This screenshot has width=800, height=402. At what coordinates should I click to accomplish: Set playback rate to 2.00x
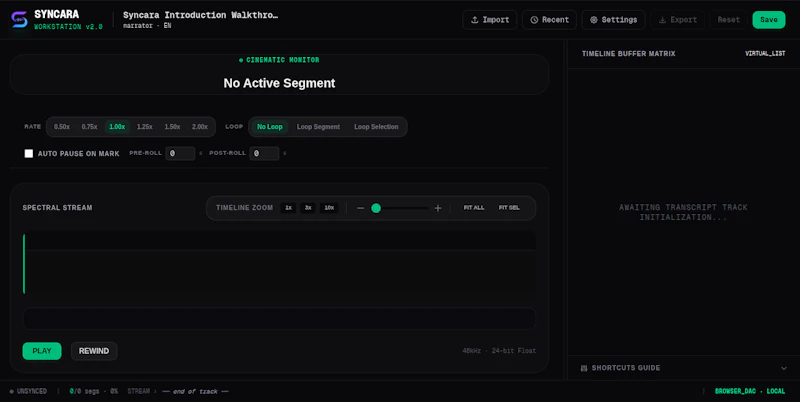tap(199, 127)
